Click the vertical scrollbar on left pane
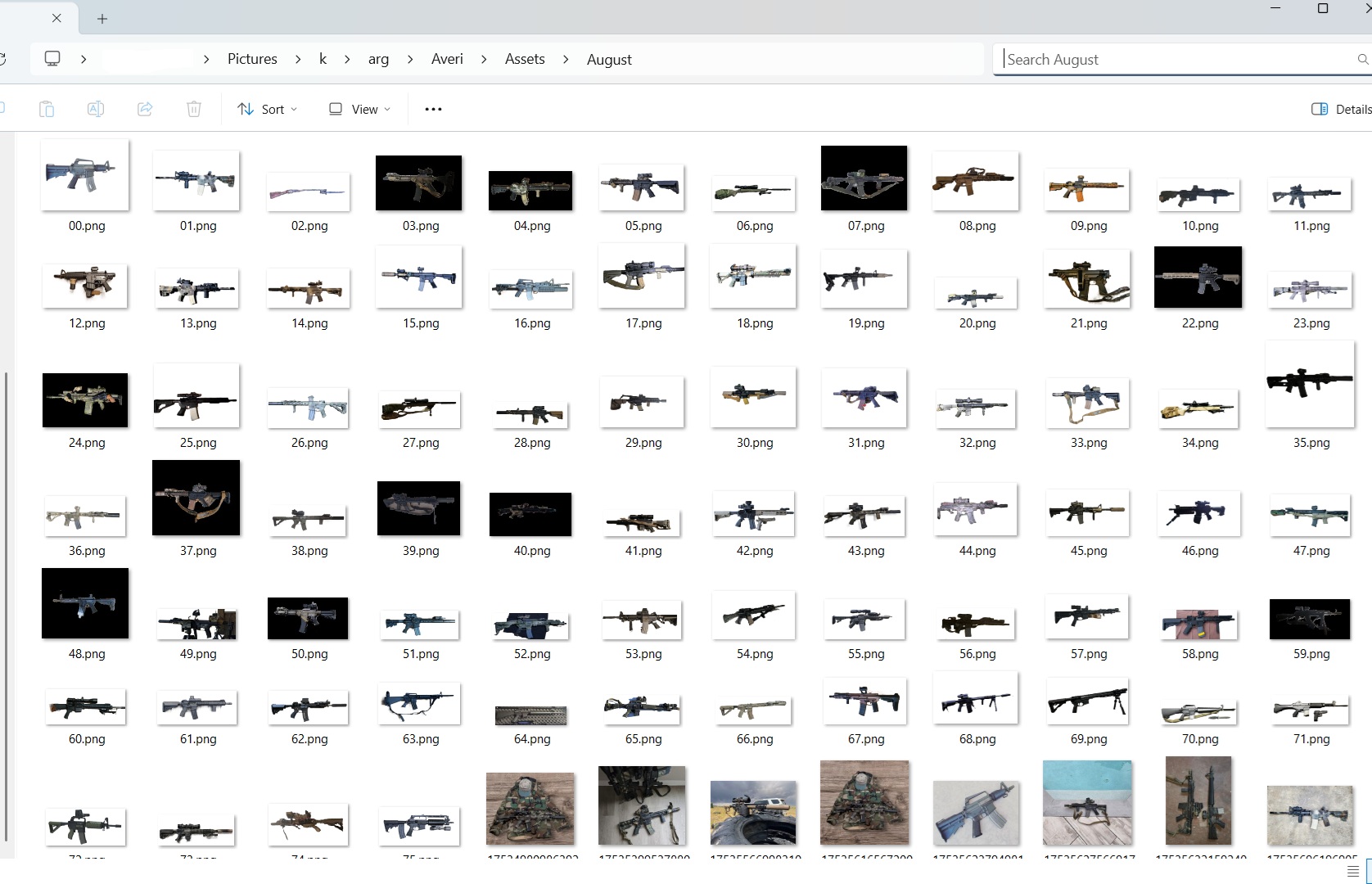The image size is (1372, 884). coord(7,606)
